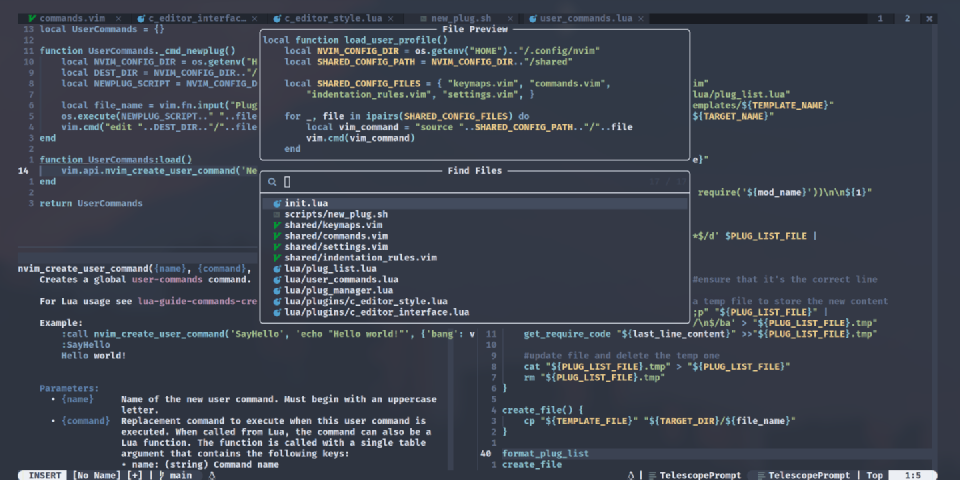Go to tab page 2
This screenshot has width=960, height=480.
tap(907, 18)
